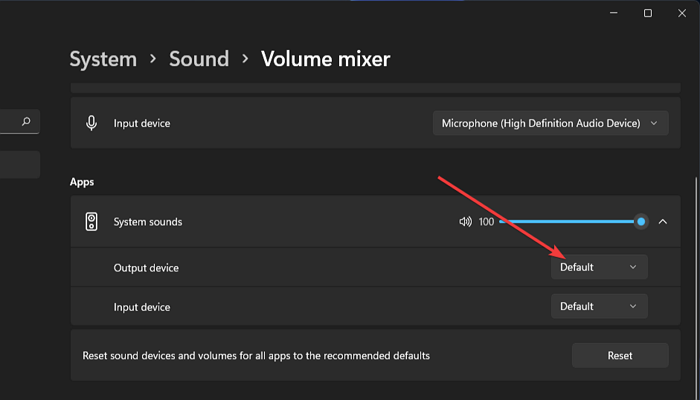Click the microphone icon beside Input device
700x400 pixels.
(x=92, y=123)
